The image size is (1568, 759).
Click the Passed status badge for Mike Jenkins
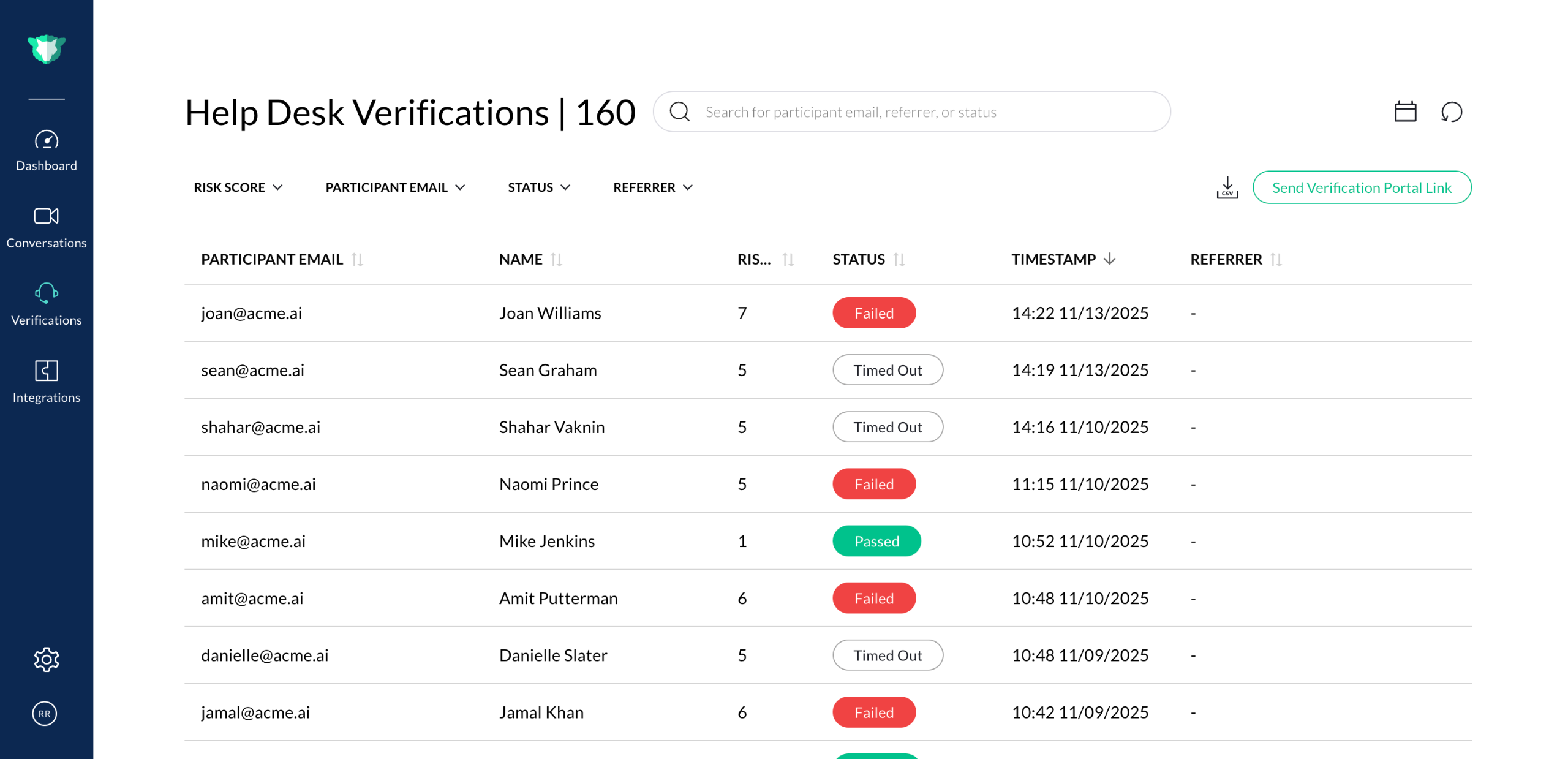coord(876,541)
